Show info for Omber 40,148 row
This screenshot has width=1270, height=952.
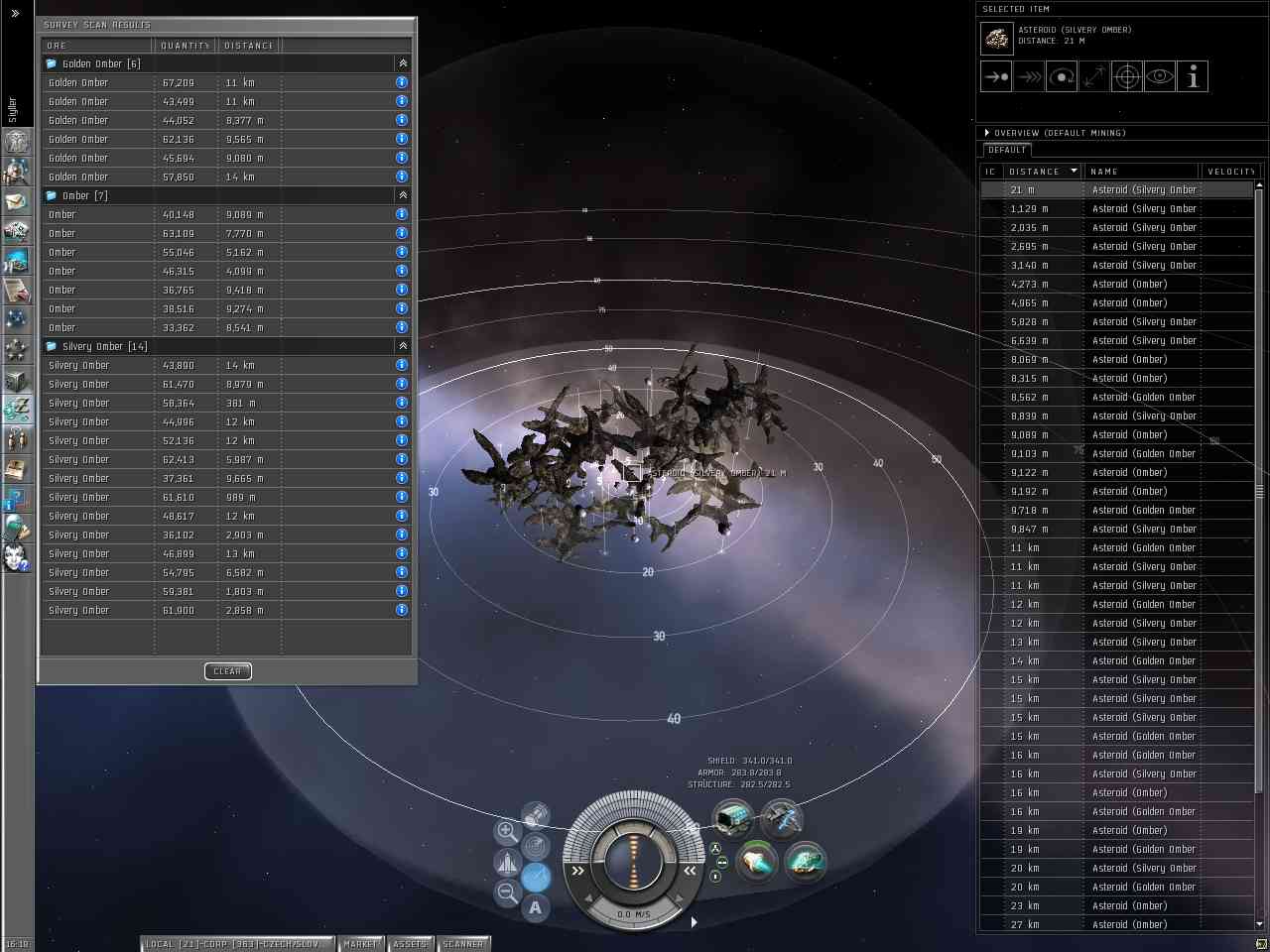point(402,214)
